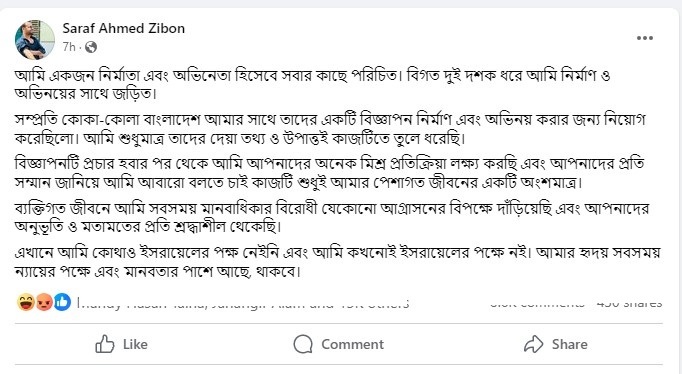The image size is (682, 374).
Task: Open the shares count link
Action: 629,304
